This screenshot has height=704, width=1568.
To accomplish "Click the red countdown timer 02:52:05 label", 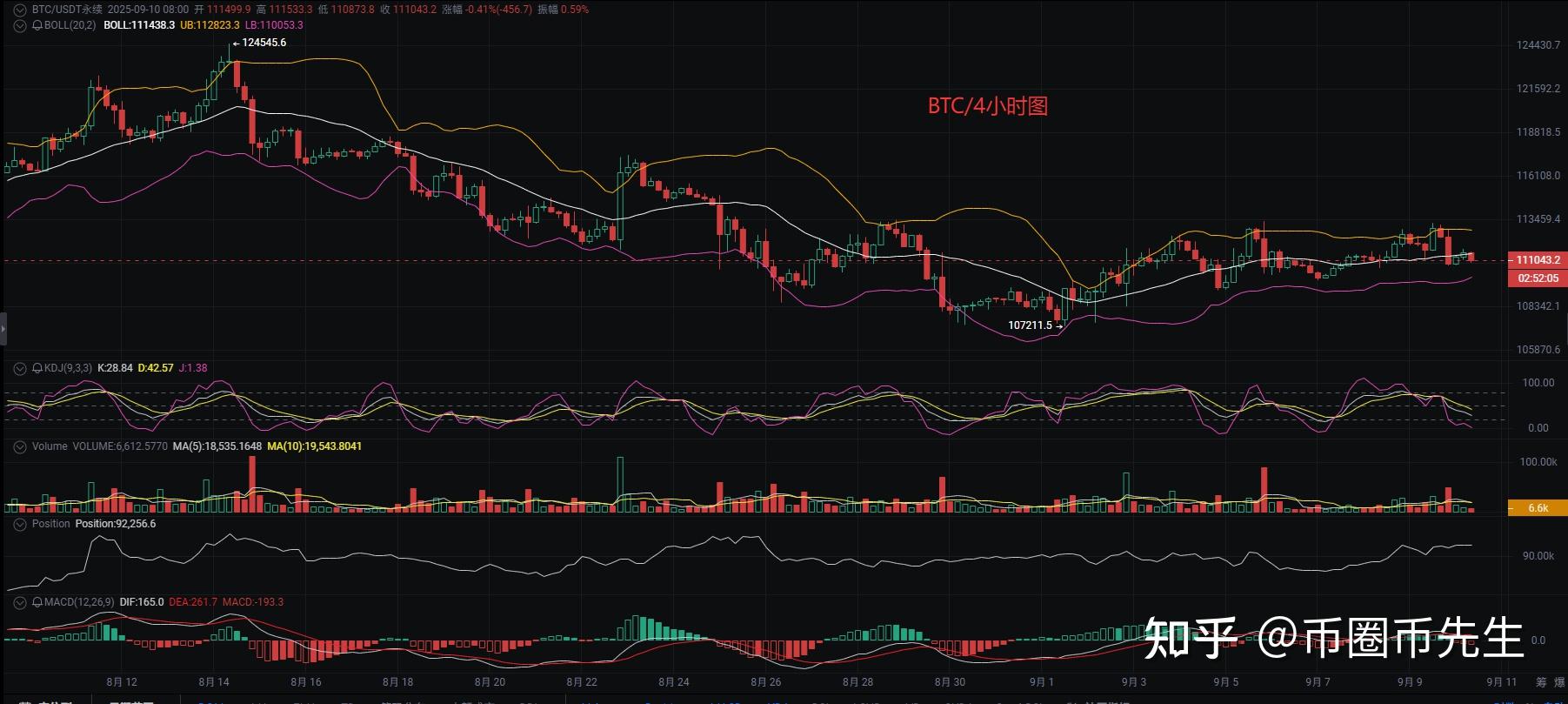I will (1538, 278).
